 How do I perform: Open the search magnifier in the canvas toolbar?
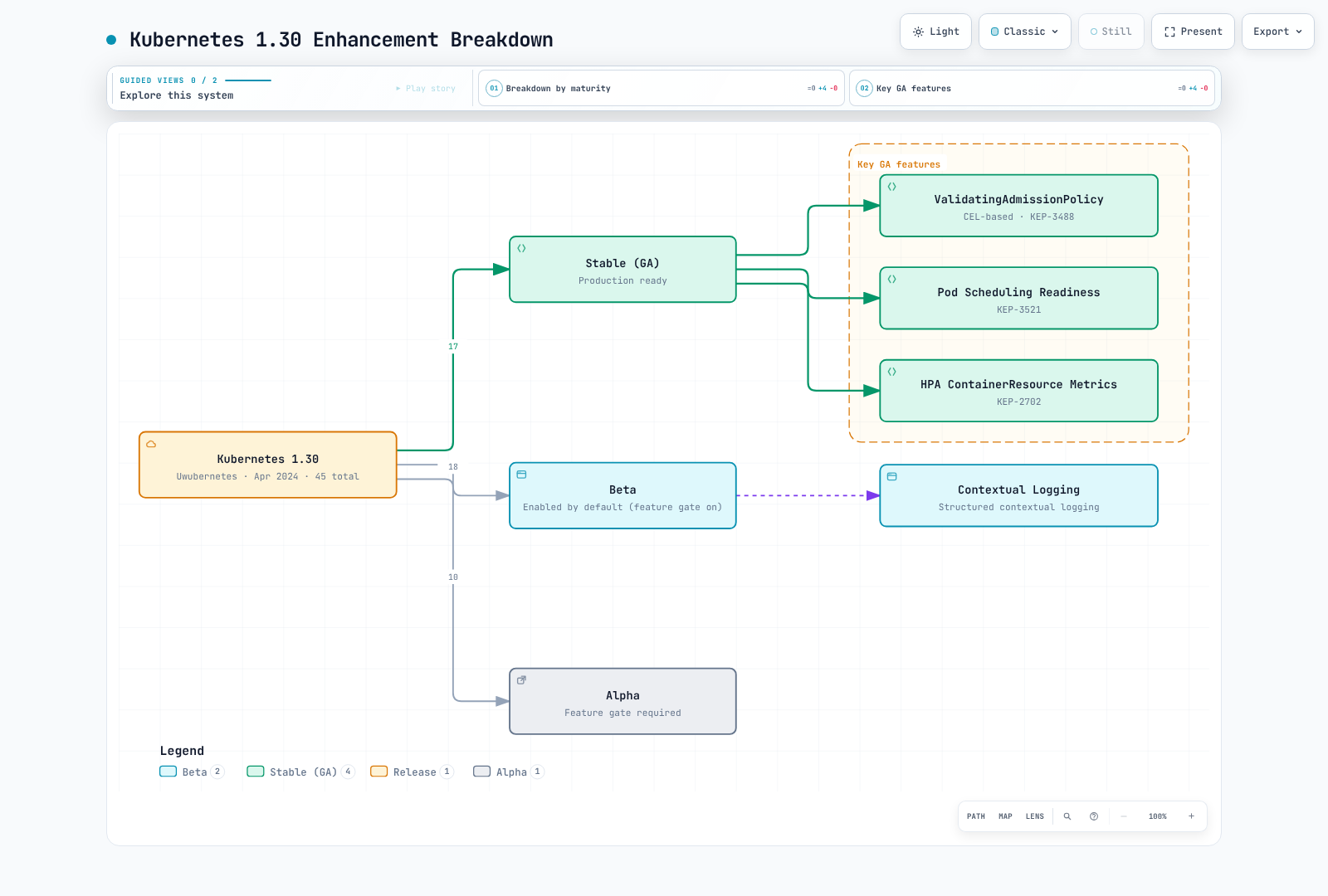(x=1067, y=816)
